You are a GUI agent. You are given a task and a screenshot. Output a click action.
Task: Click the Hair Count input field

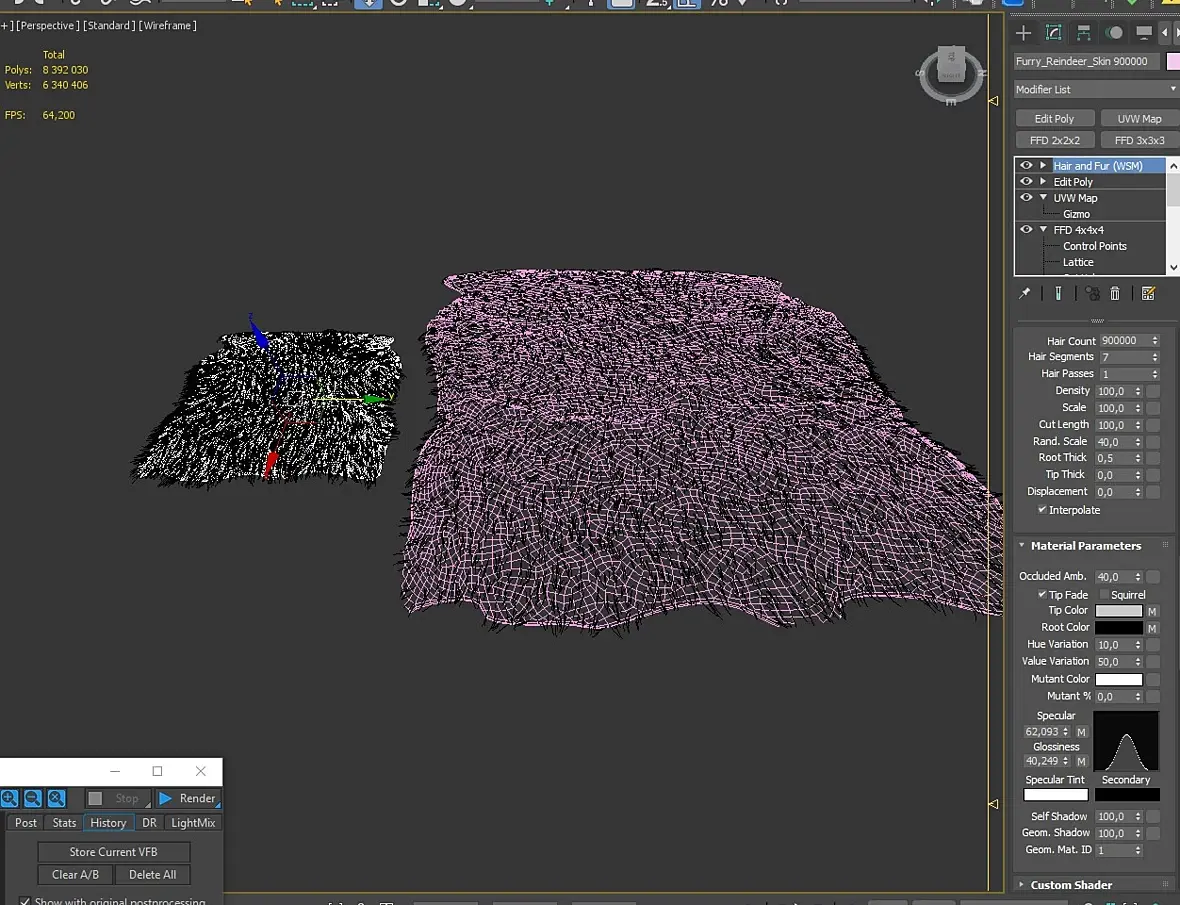pos(1123,341)
